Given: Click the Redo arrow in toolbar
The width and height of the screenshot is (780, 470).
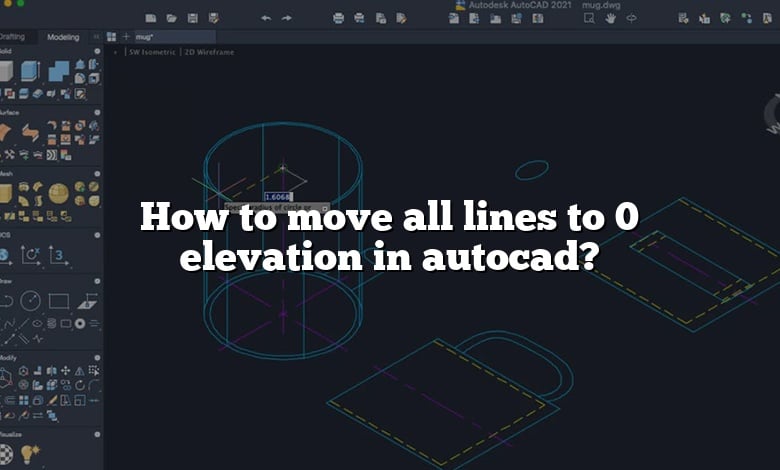Looking at the screenshot, I should (287, 18).
